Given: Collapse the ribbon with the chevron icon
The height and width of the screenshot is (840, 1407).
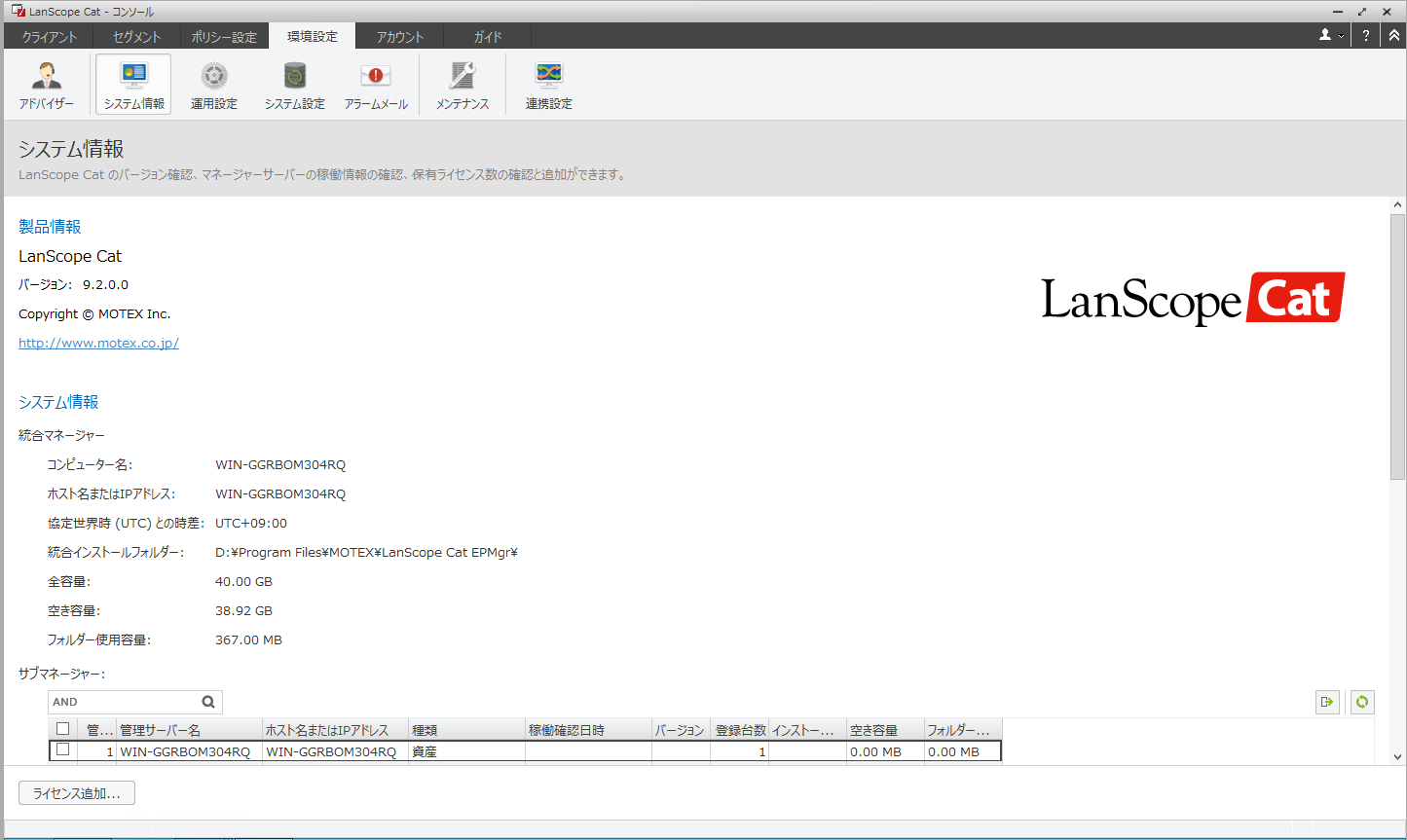Looking at the screenshot, I should 1390,36.
